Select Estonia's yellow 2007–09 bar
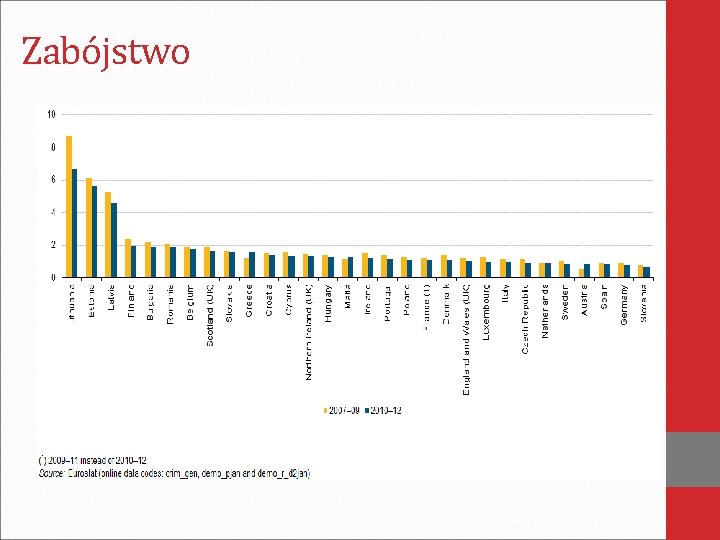 point(89,228)
